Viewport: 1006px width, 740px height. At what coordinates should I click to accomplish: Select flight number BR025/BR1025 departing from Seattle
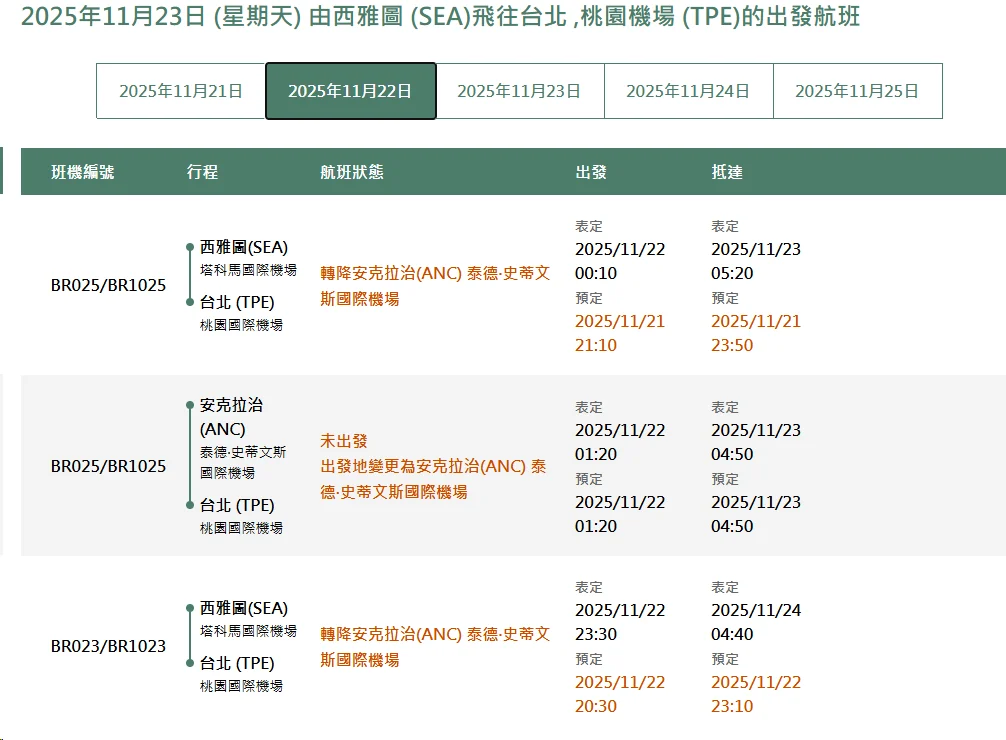[x=108, y=285]
